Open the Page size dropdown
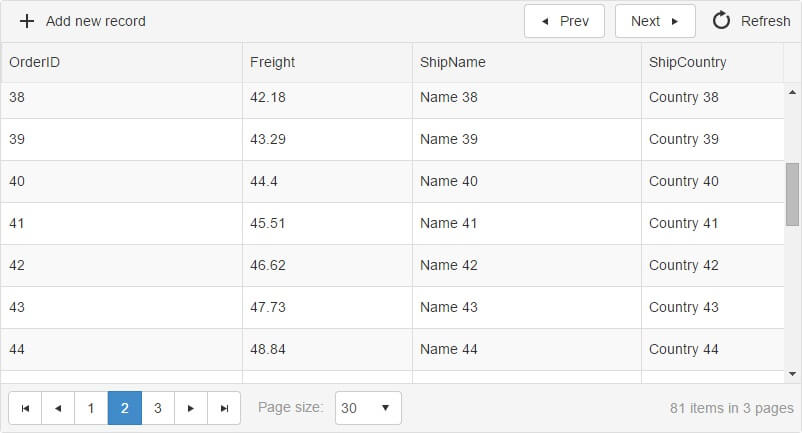Screen dimensions: 802x433 coord(368,408)
